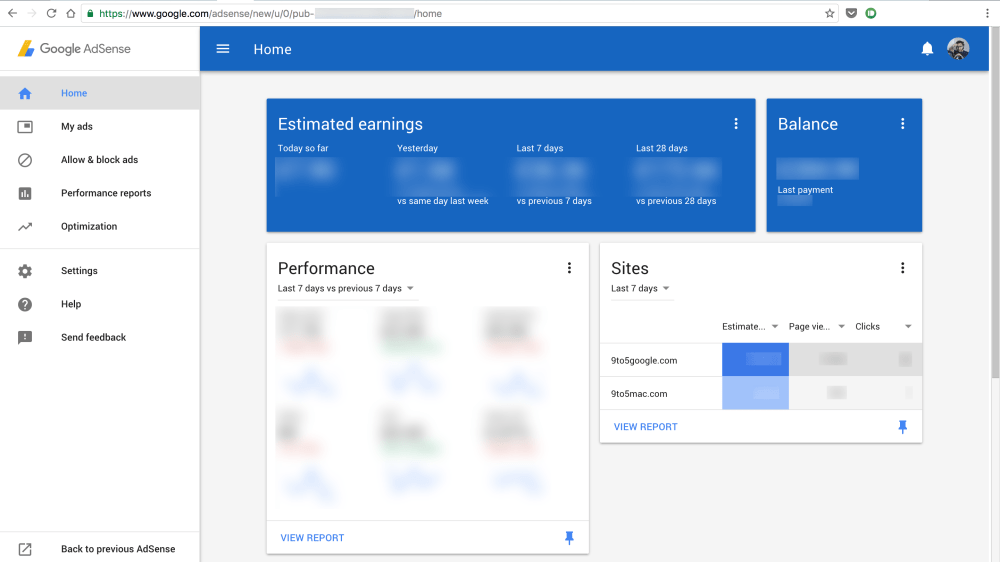Open Balance card three-dot menu
Image resolution: width=1000 pixels, height=562 pixels.
click(x=902, y=124)
